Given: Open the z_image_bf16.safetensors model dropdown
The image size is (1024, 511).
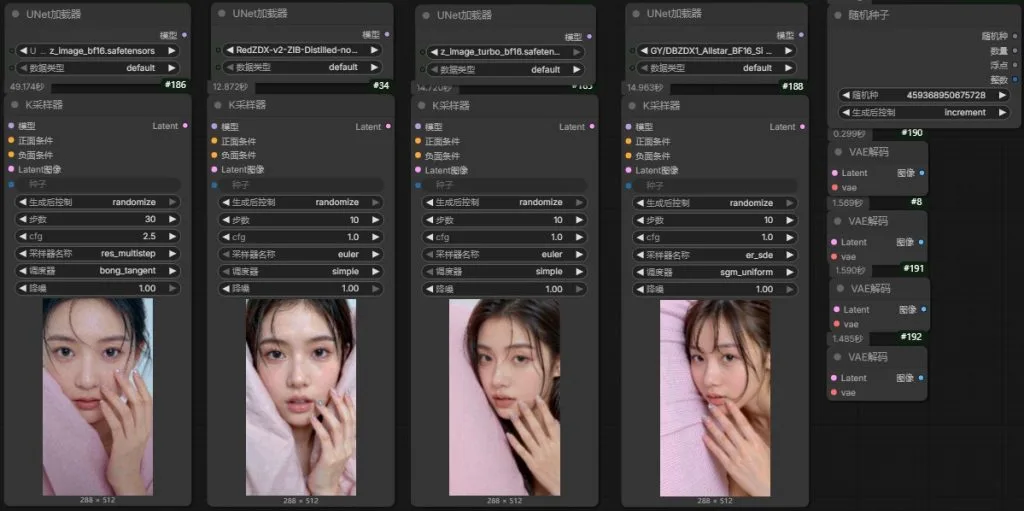Looking at the screenshot, I should [97, 50].
